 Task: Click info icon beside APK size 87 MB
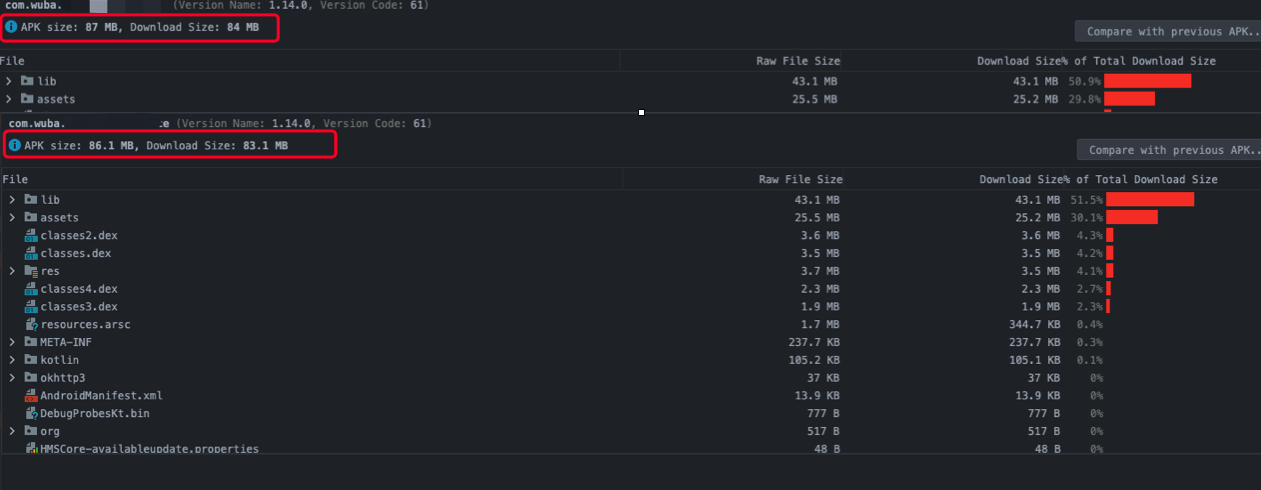click(x=12, y=28)
